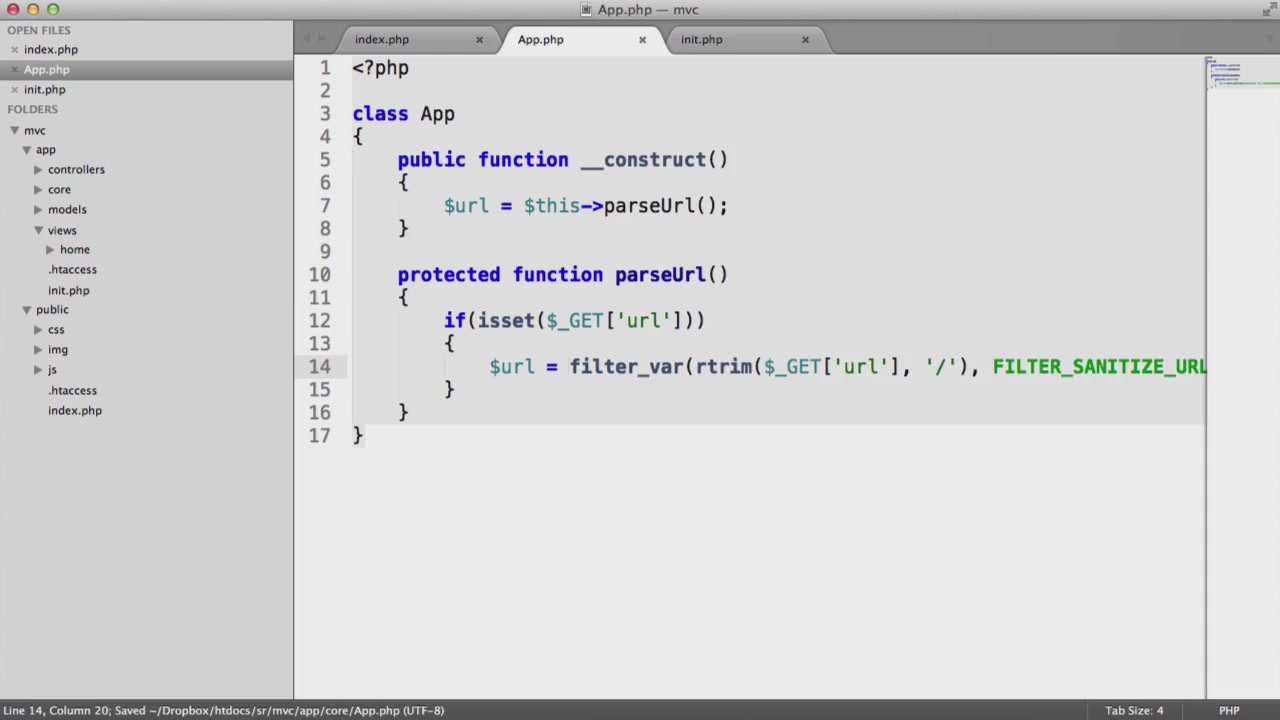Expand the img folder arrow
1280x720 pixels.
pyautogui.click(x=38, y=350)
